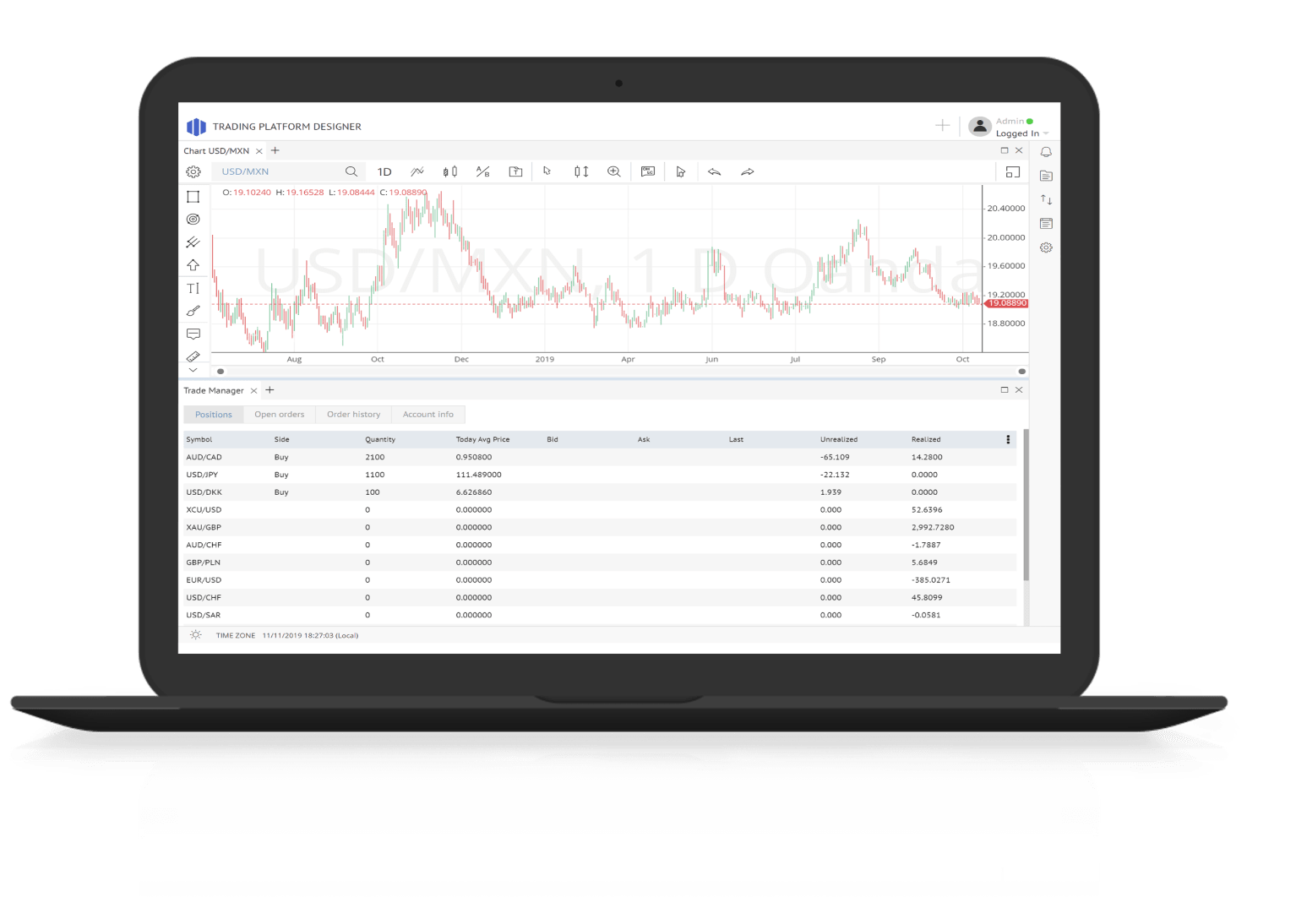Click the TIME ZONE label in status bar
This screenshot has height=924, width=1296.
point(236,635)
